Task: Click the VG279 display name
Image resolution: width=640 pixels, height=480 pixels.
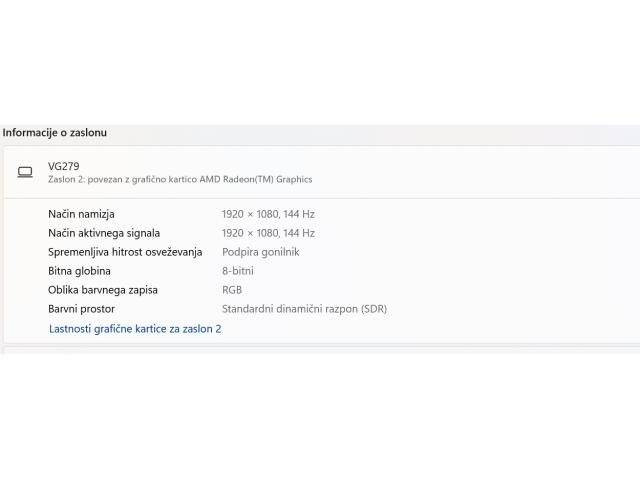Action: pos(63,166)
